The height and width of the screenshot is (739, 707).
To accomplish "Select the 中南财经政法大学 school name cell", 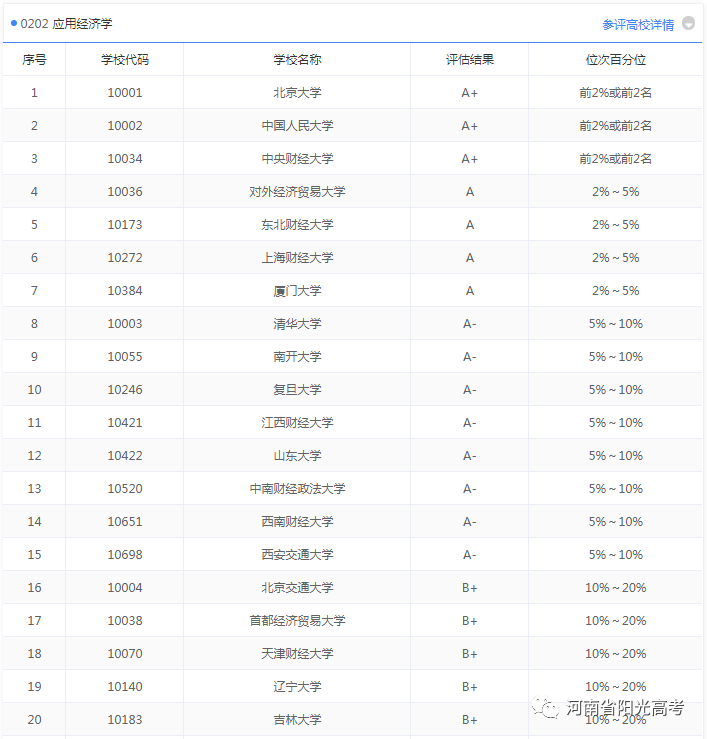I will (x=297, y=489).
